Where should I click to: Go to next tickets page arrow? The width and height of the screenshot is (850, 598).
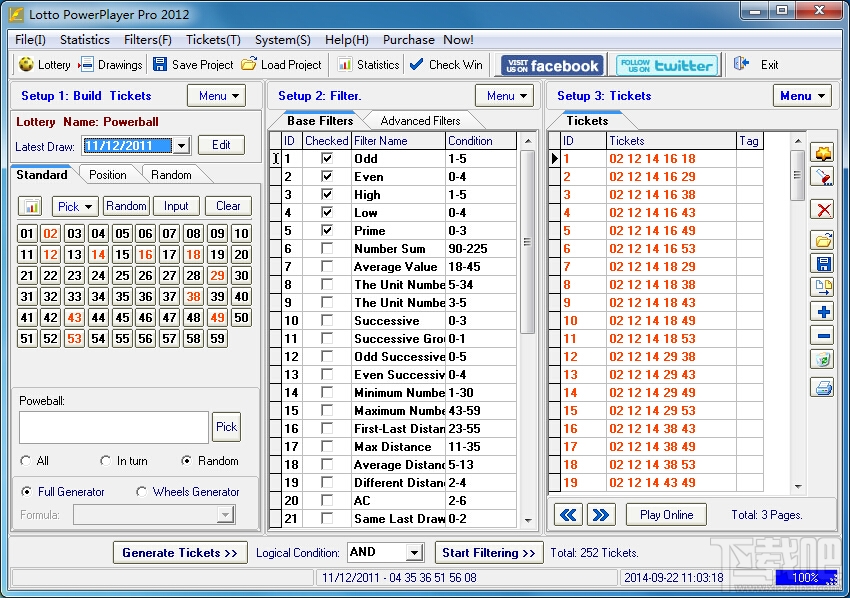click(601, 515)
